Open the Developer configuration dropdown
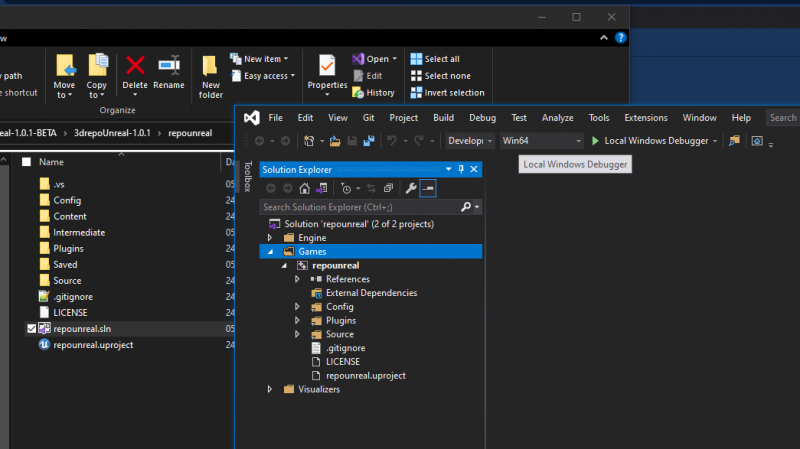Screen dimensions: 800x449 tap(469, 141)
